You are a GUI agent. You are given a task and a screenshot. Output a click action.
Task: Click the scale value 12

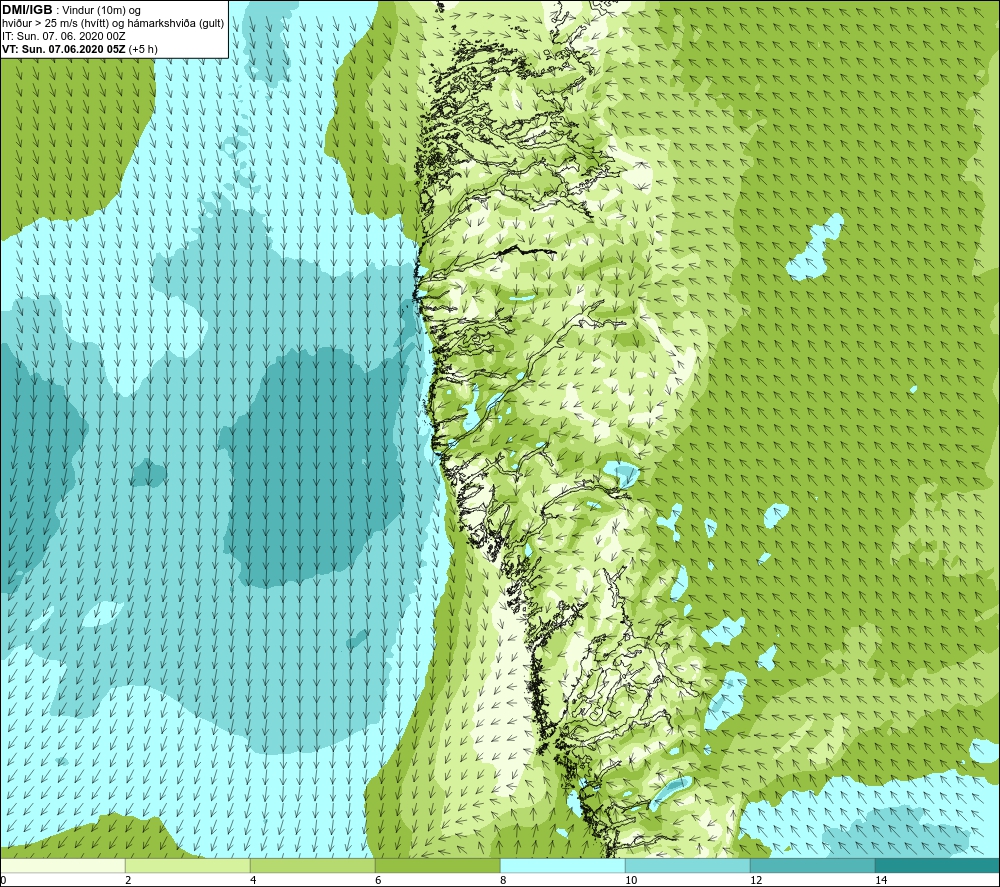756,880
